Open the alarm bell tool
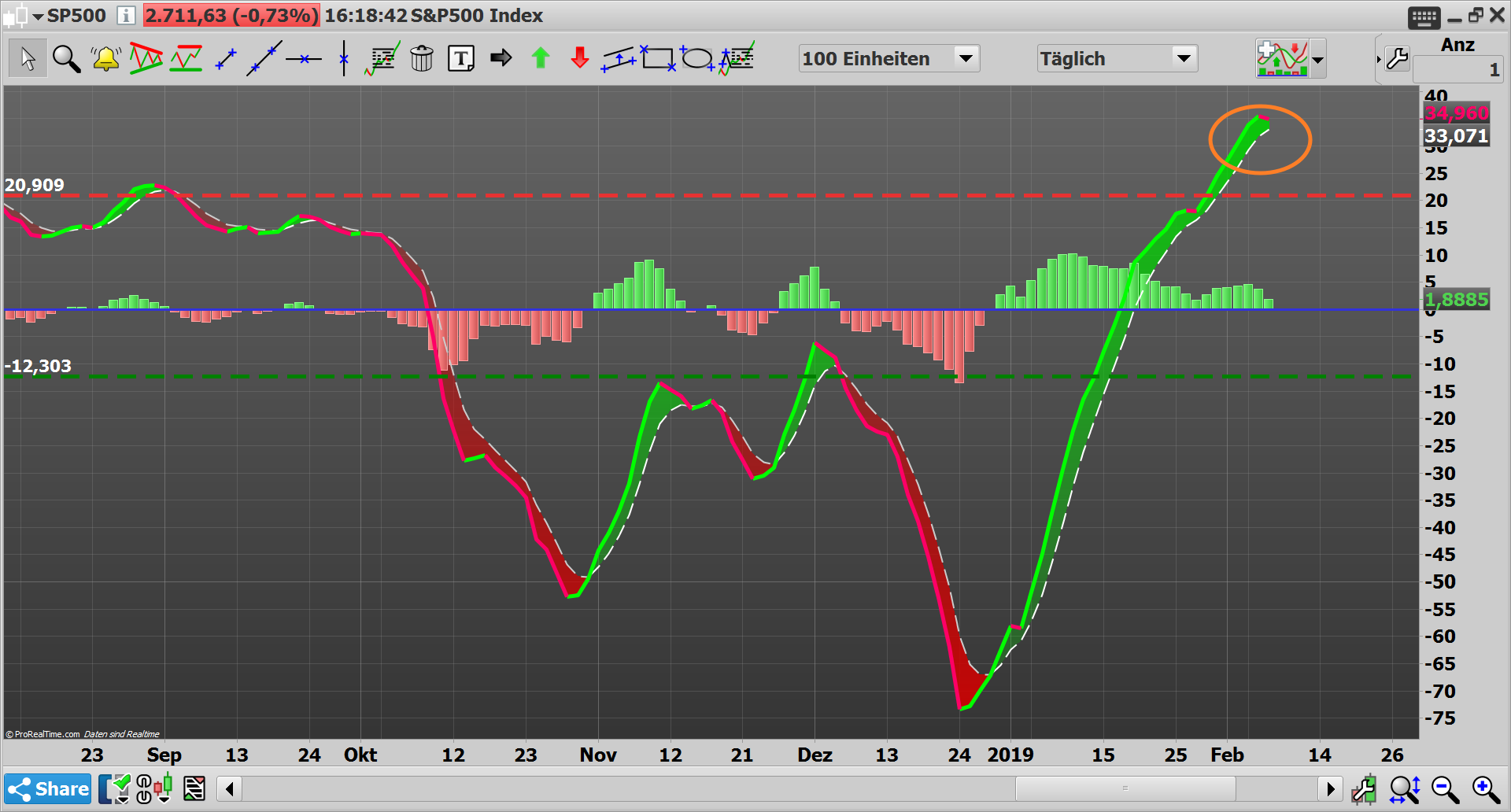 coord(105,57)
